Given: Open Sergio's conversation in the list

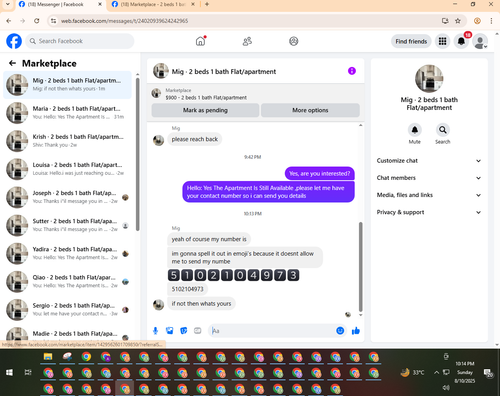Looking at the screenshot, I should click(x=68, y=309).
